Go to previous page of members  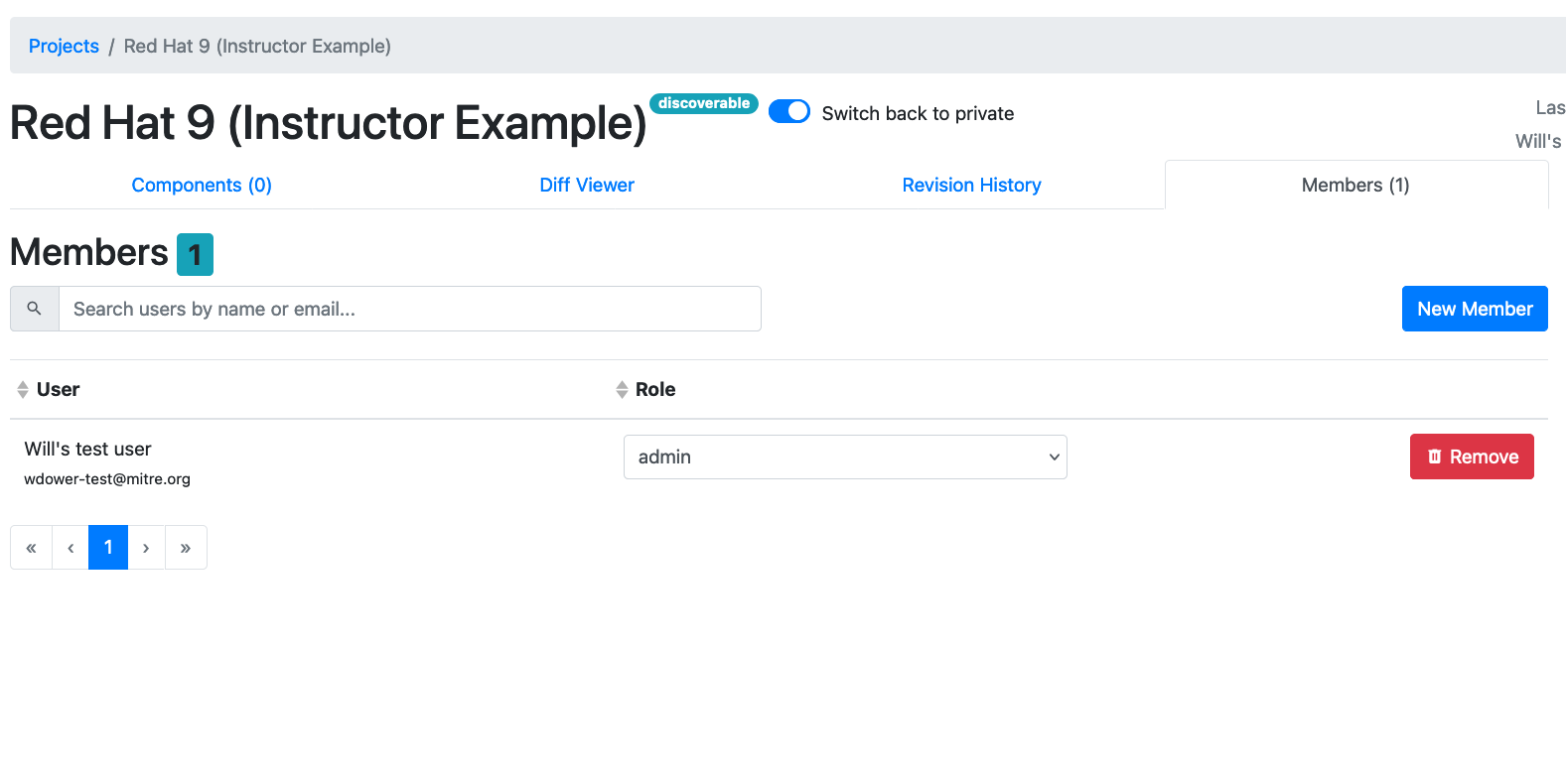[71, 548]
